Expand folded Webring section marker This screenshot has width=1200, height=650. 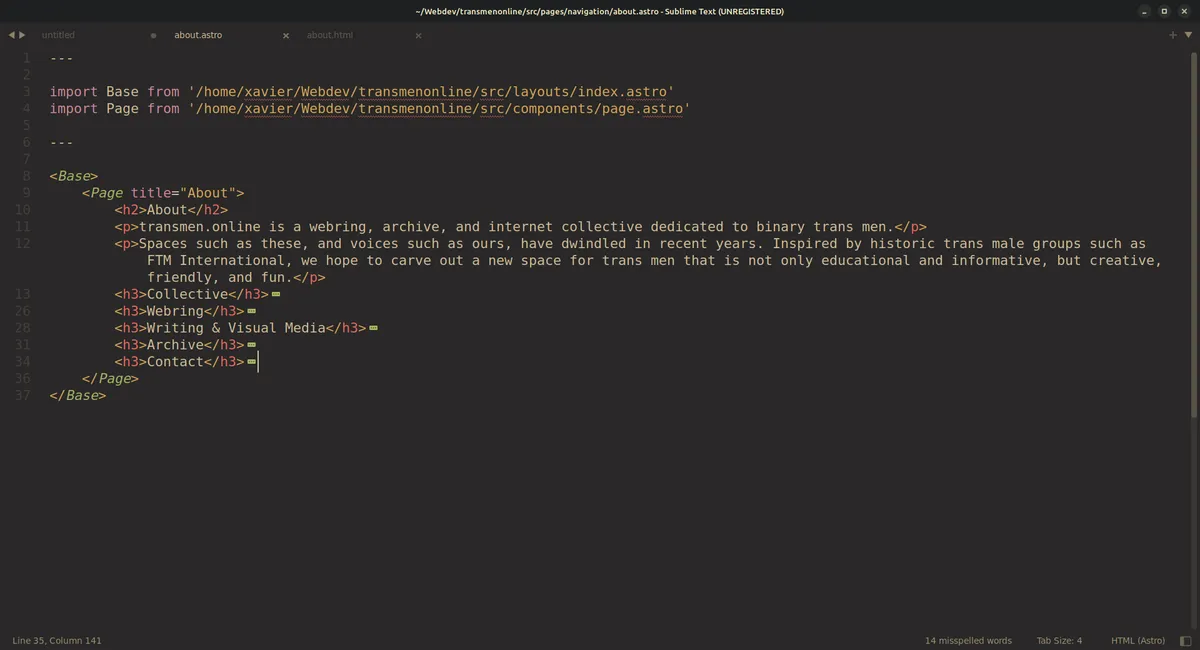coord(251,312)
